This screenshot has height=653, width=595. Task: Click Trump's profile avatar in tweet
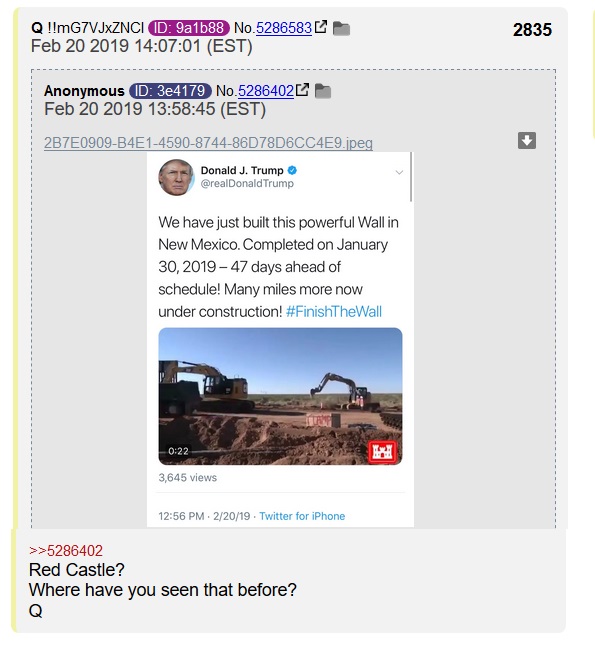click(176, 177)
